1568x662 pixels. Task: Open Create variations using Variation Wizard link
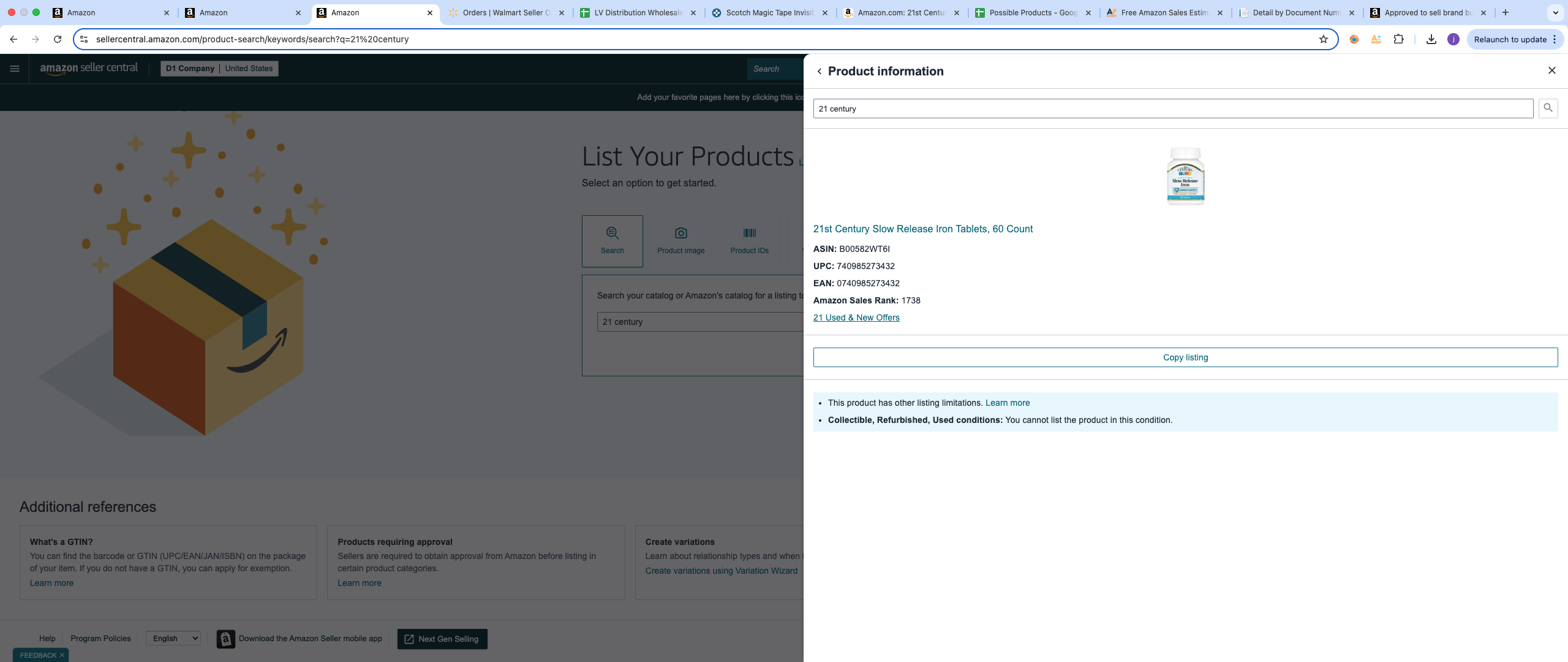(x=721, y=571)
